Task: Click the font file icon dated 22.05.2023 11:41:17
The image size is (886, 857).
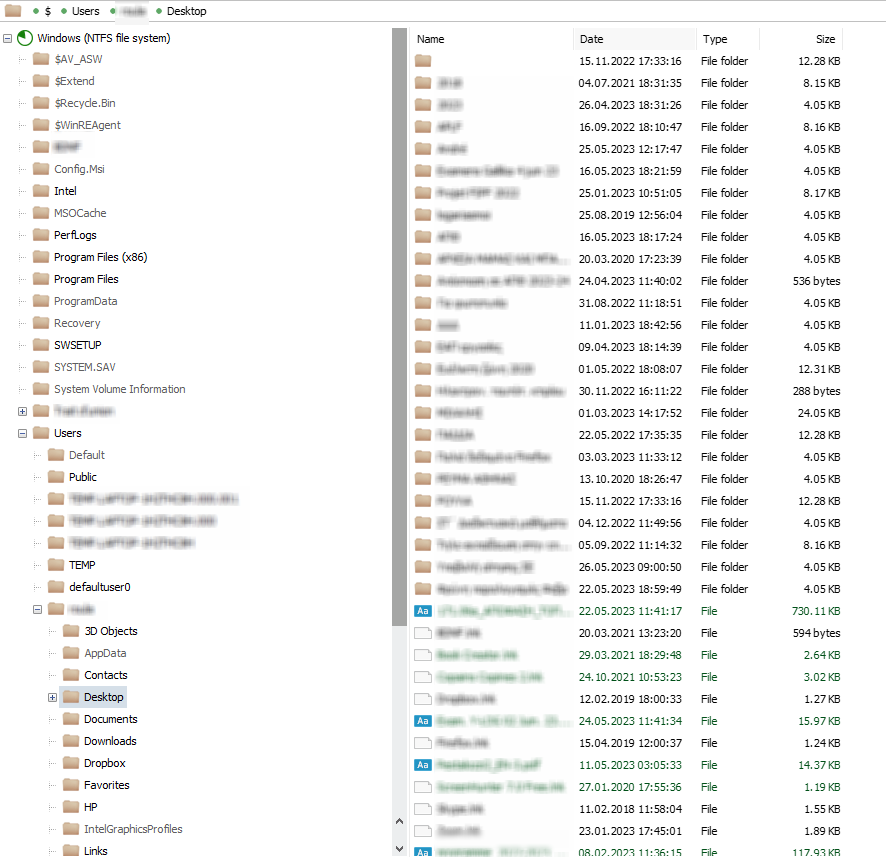Action: coord(423,611)
